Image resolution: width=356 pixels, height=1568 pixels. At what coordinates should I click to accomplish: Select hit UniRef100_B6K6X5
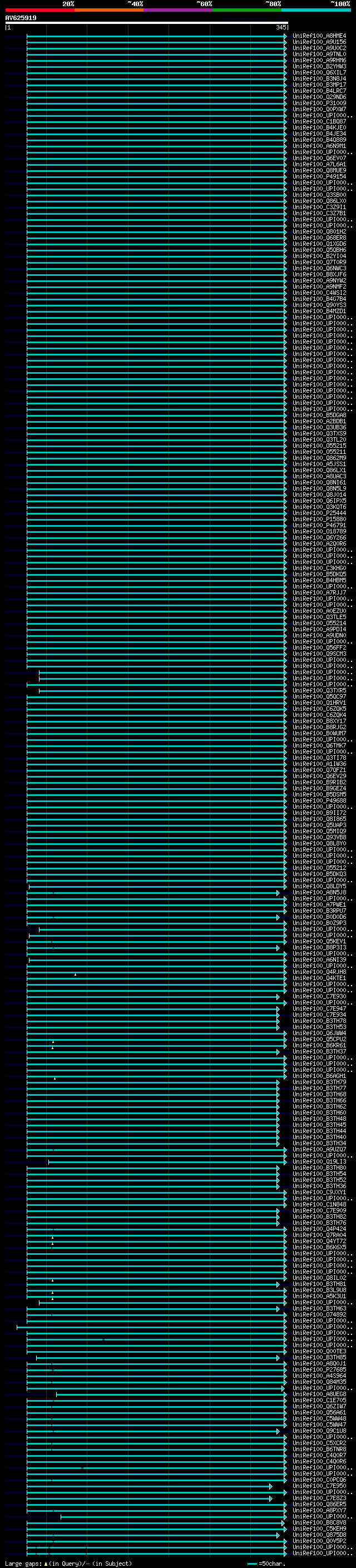[x=319, y=1247]
